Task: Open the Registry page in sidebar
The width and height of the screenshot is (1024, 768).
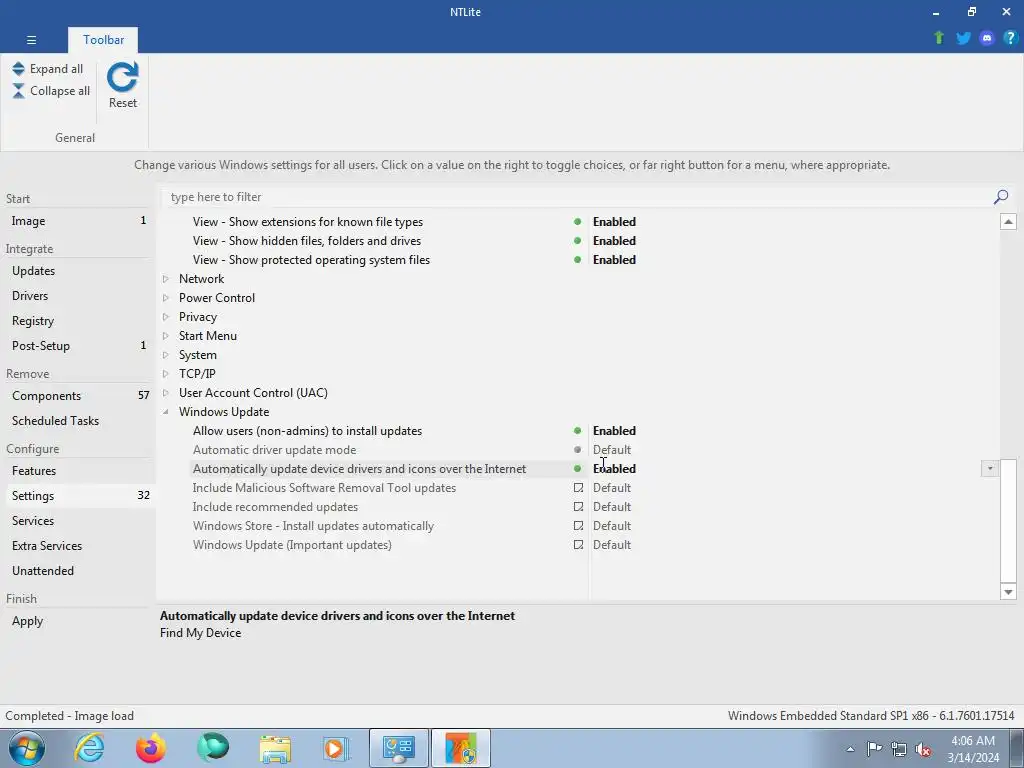Action: tap(78, 321)
